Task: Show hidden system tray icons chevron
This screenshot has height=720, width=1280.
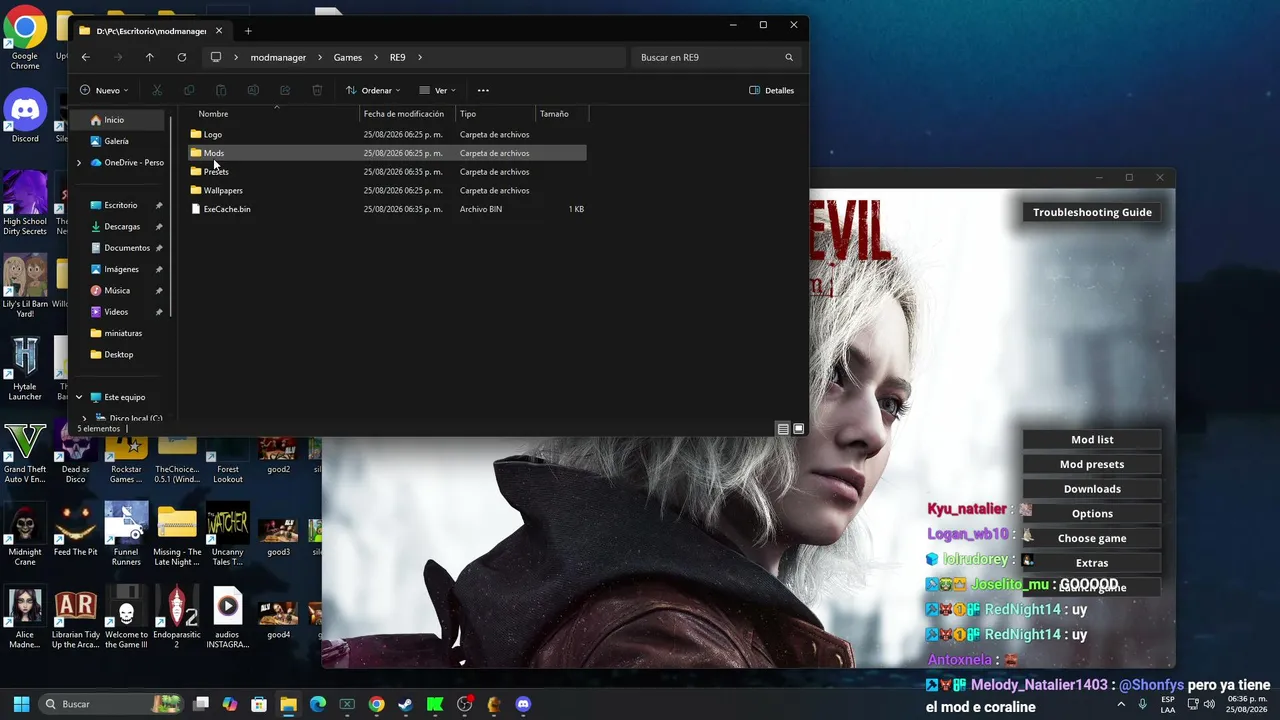Action: point(1121,704)
